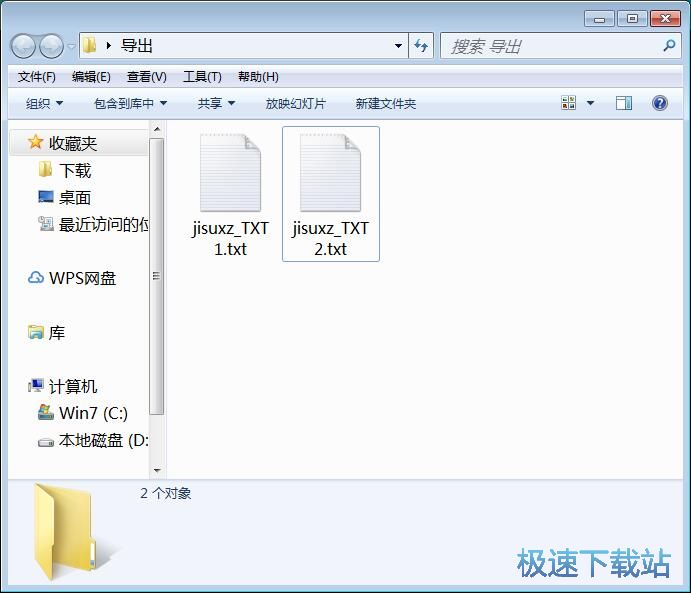Click the 2 个对象 status text

166,493
